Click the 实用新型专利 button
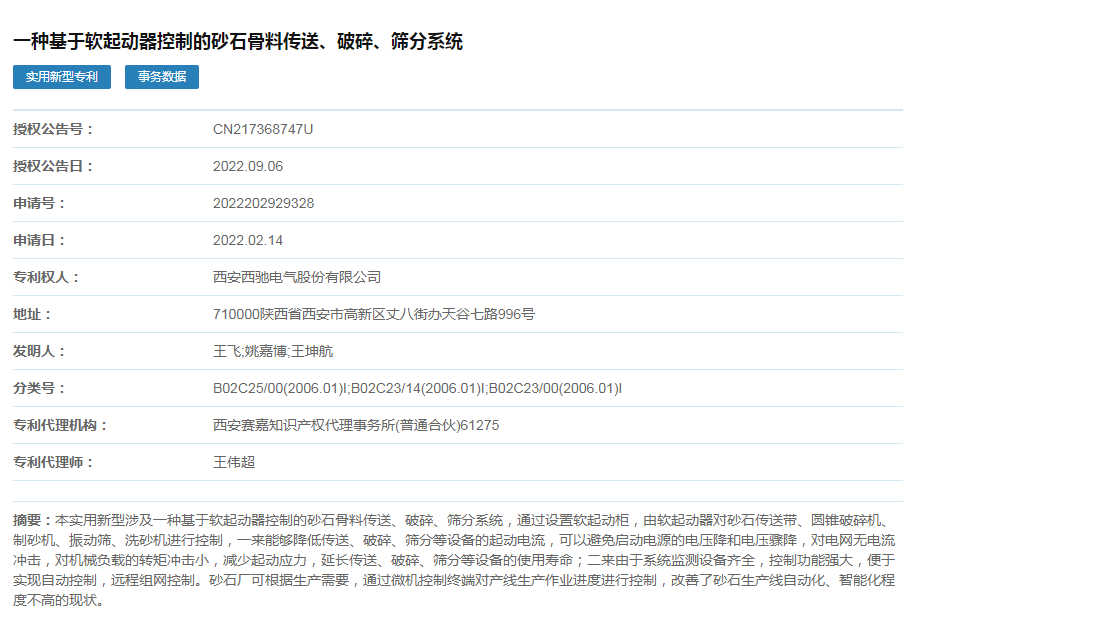1099x617 pixels. point(62,77)
